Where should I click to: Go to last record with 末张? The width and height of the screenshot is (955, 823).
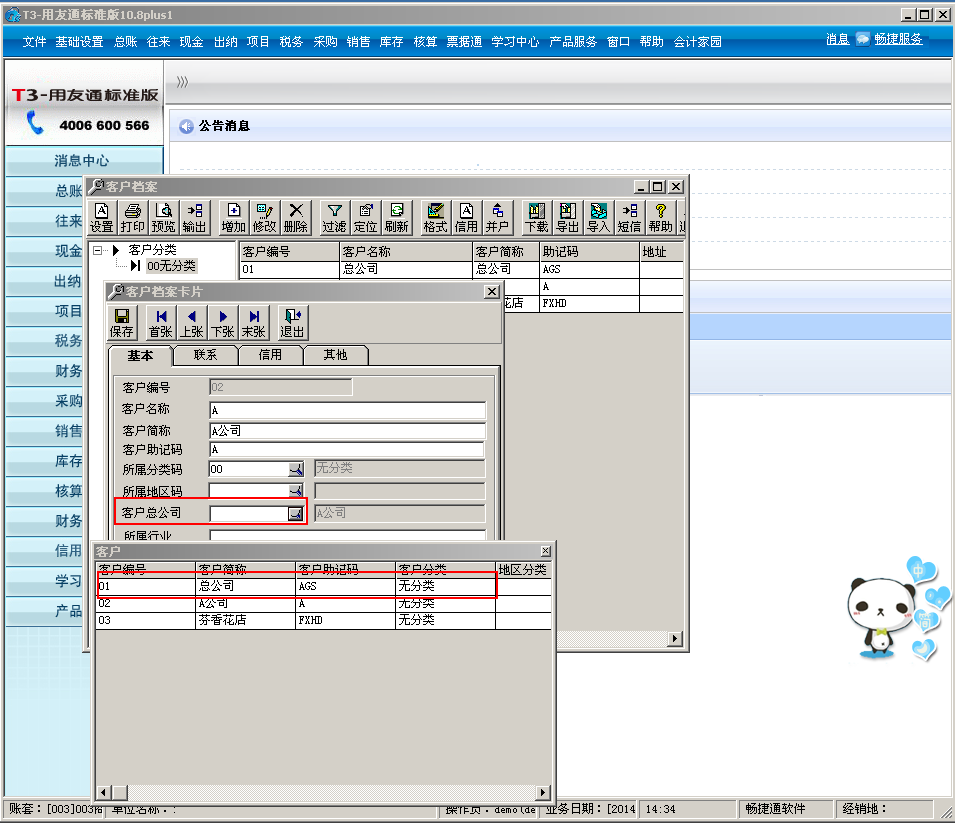[x=254, y=323]
